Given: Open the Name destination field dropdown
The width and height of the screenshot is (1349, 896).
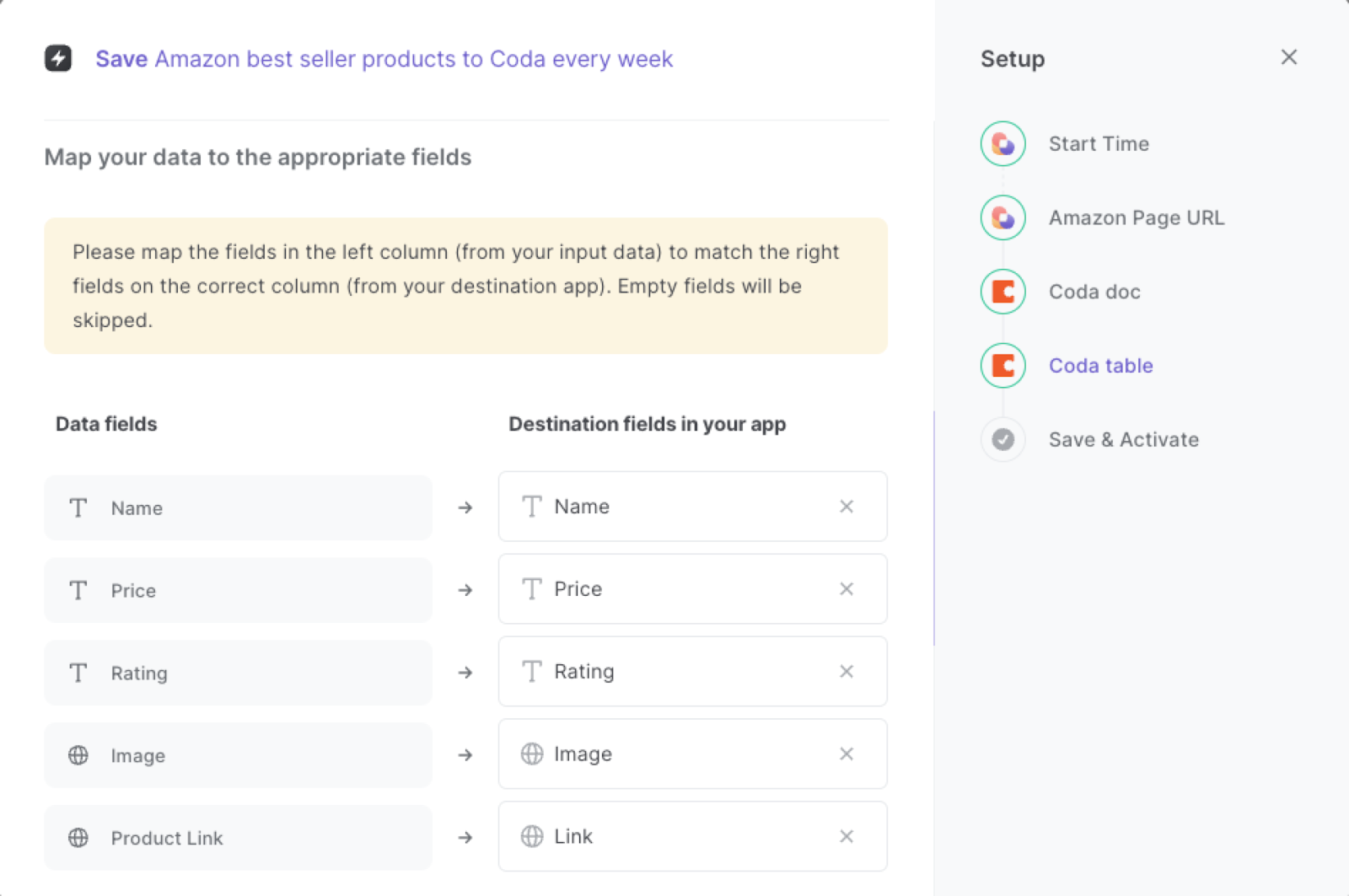Looking at the screenshot, I should [692, 506].
